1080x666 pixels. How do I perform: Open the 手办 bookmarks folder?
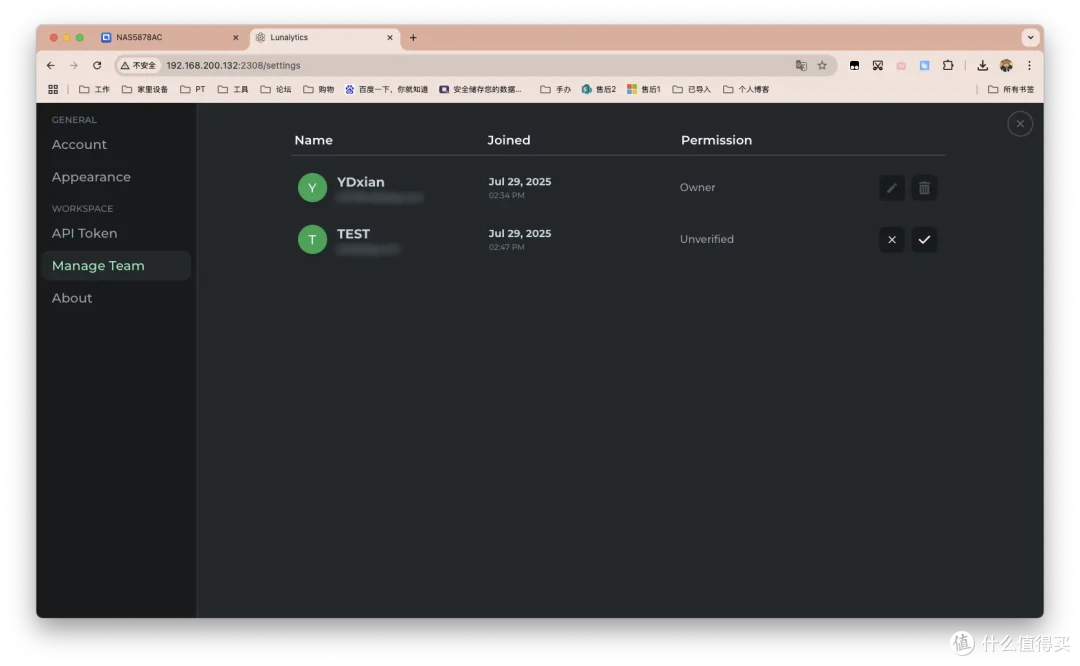(x=555, y=90)
